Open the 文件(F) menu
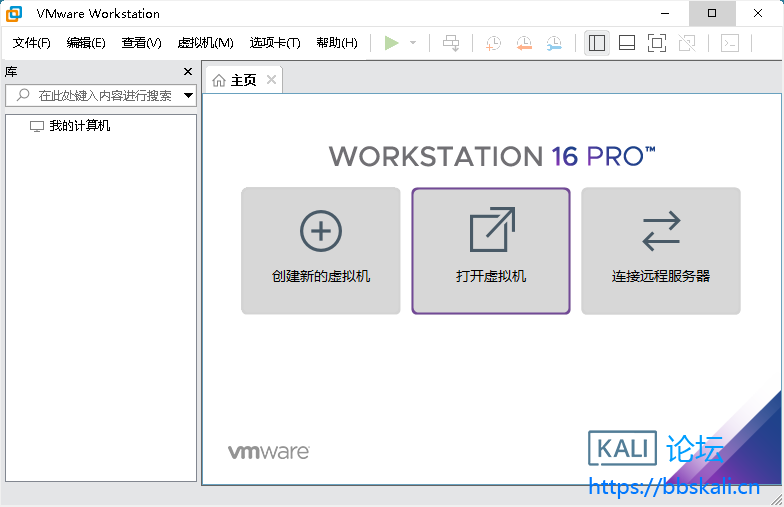Image resolution: width=784 pixels, height=507 pixels. coord(31,43)
